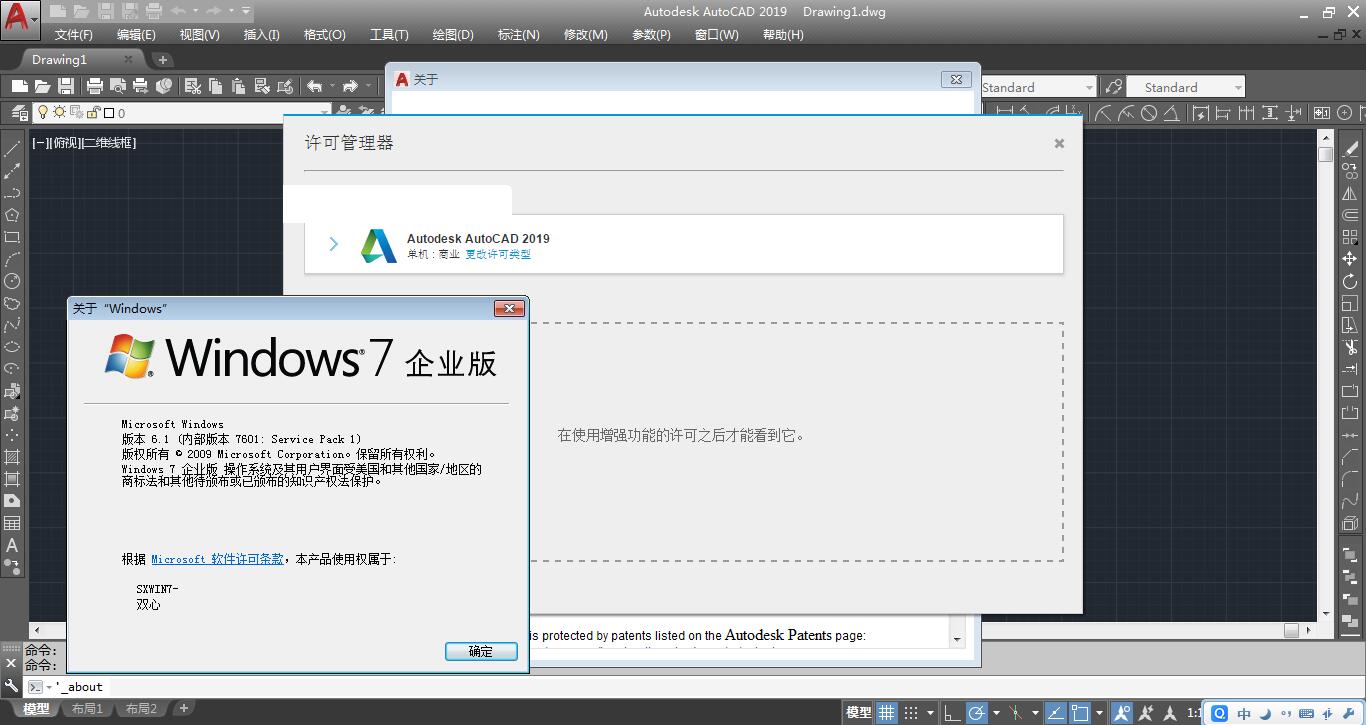This screenshot has height=725, width=1366.
Task: Click the vertical scrollbar of drawing area
Action: click(x=1326, y=376)
